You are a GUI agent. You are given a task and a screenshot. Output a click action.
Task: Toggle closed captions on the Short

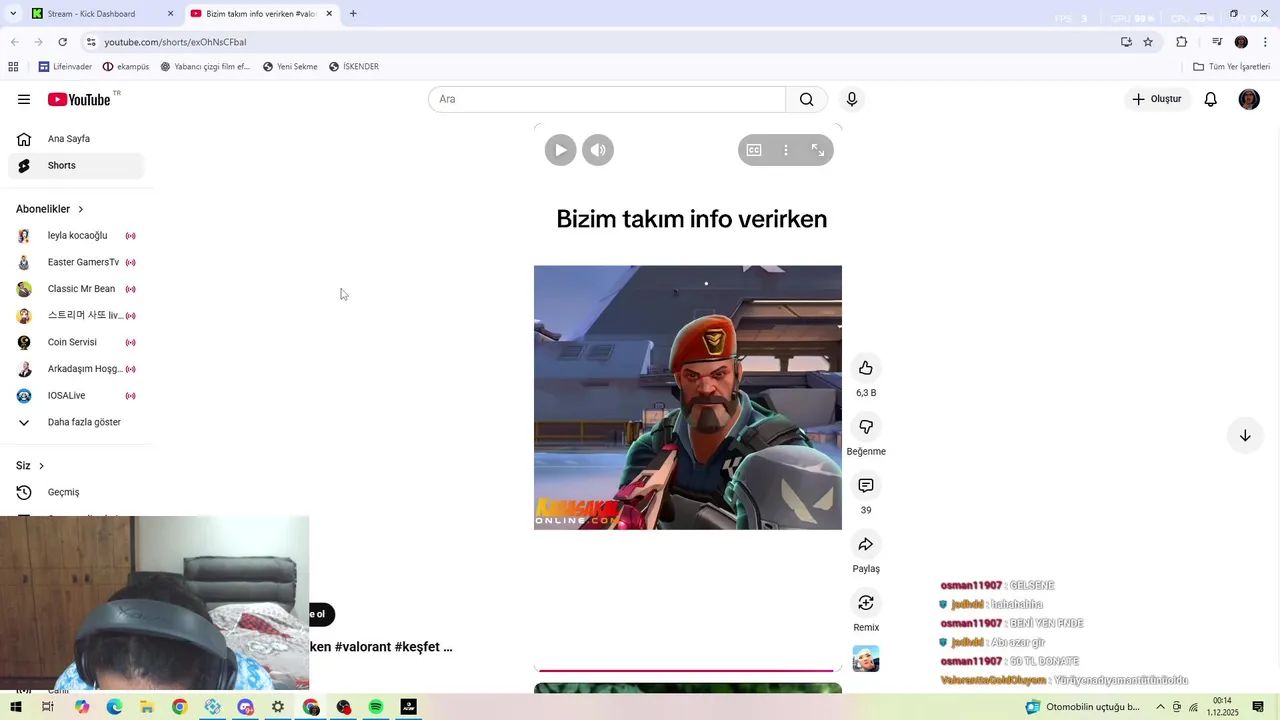pos(754,150)
